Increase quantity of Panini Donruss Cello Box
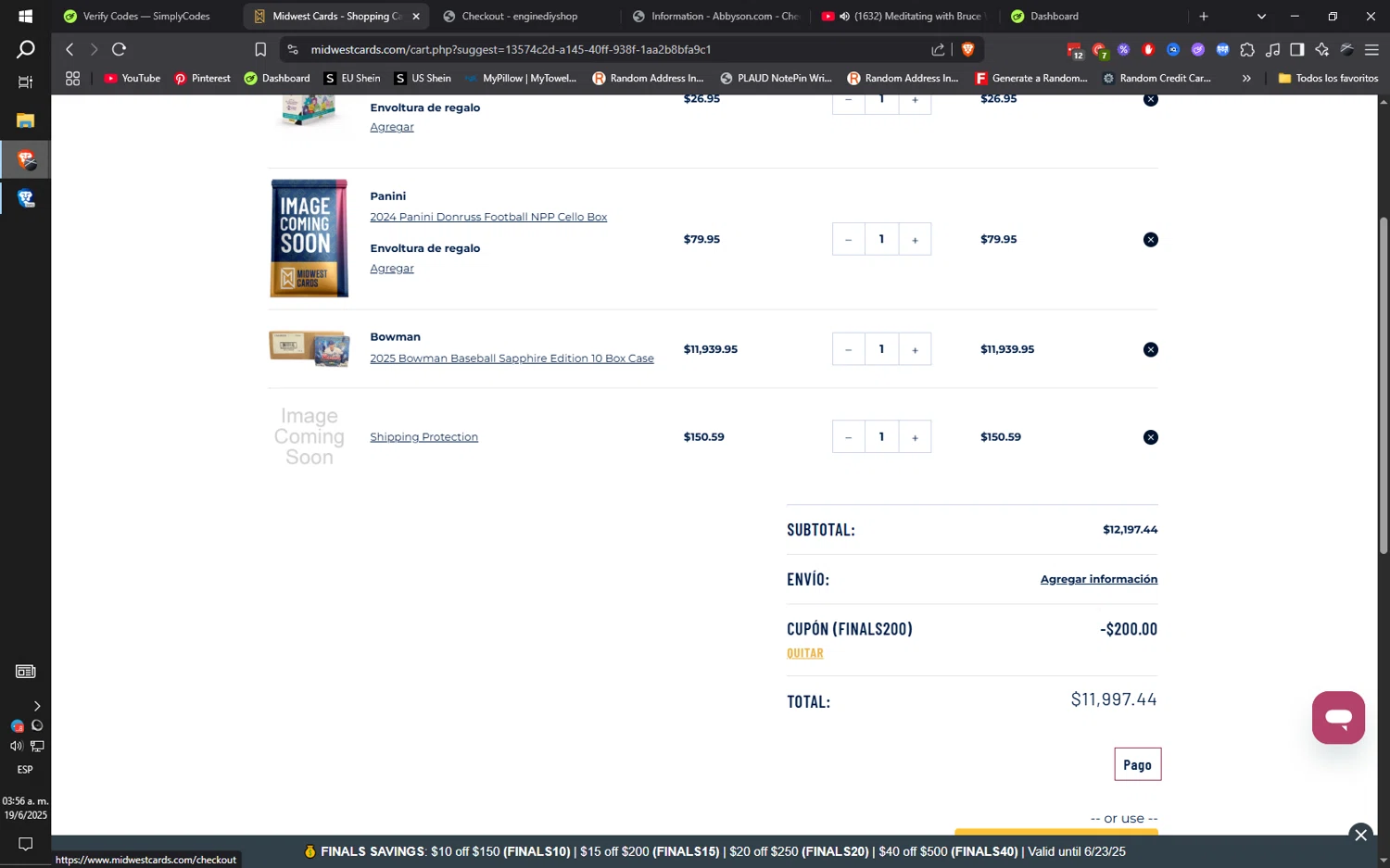 click(915, 240)
